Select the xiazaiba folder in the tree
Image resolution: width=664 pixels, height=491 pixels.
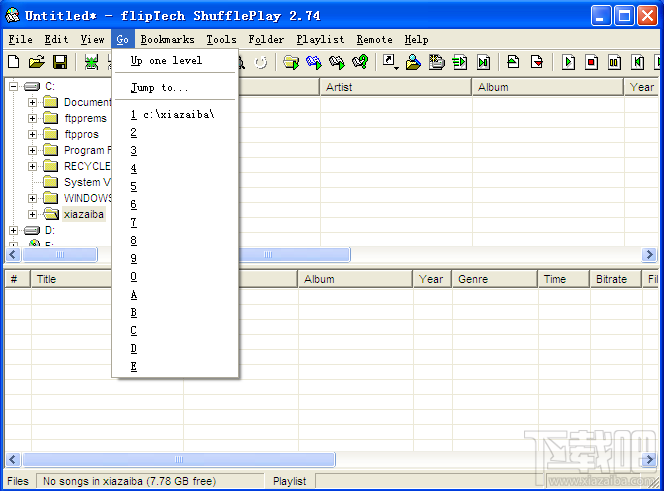[83, 214]
